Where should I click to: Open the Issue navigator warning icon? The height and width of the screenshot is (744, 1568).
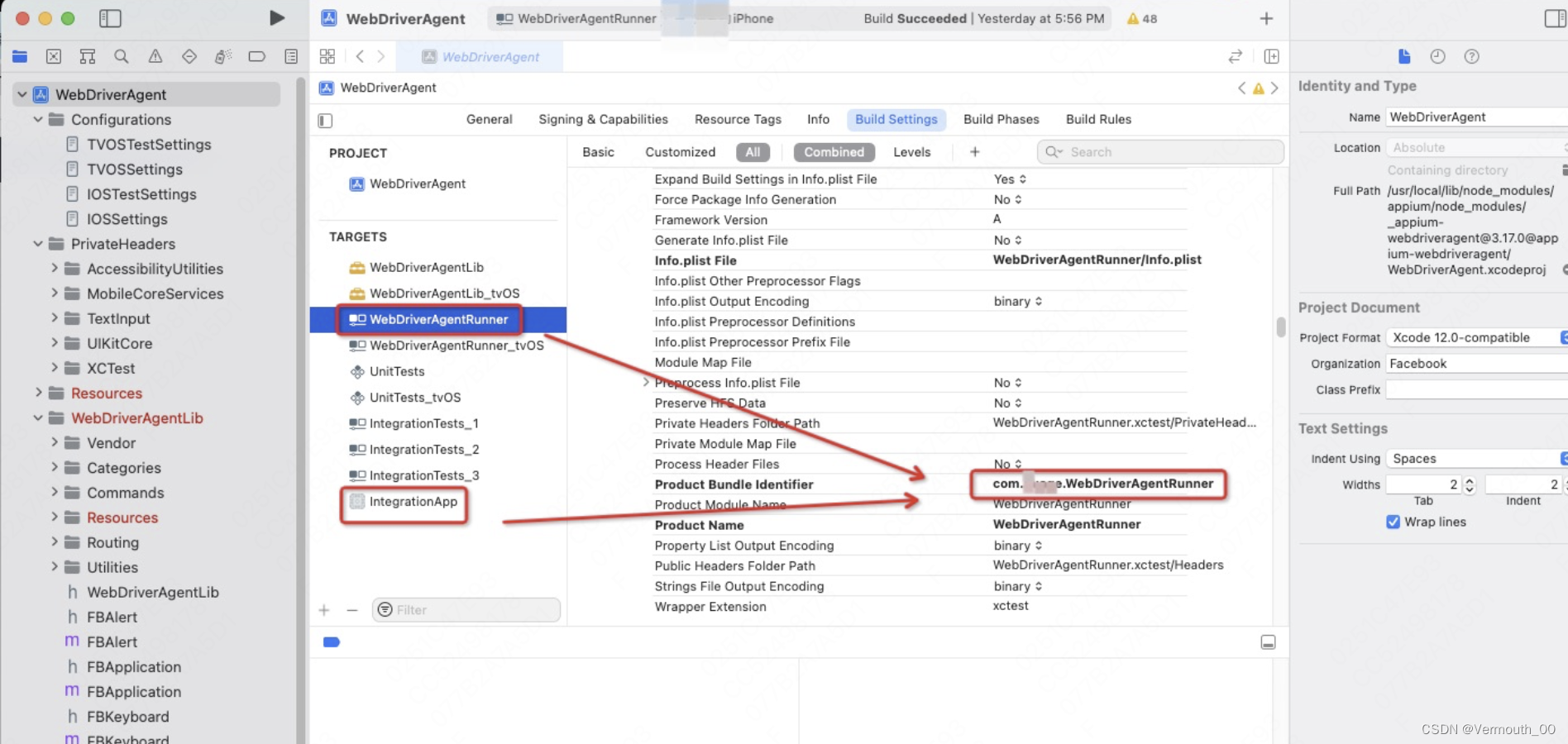(x=155, y=56)
